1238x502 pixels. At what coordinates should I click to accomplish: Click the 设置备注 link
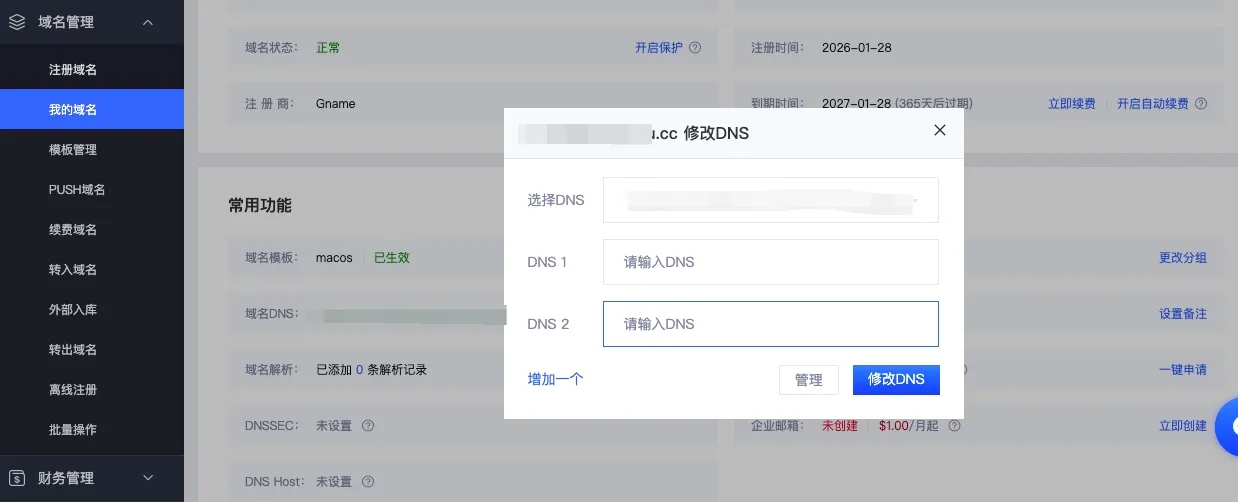1183,313
